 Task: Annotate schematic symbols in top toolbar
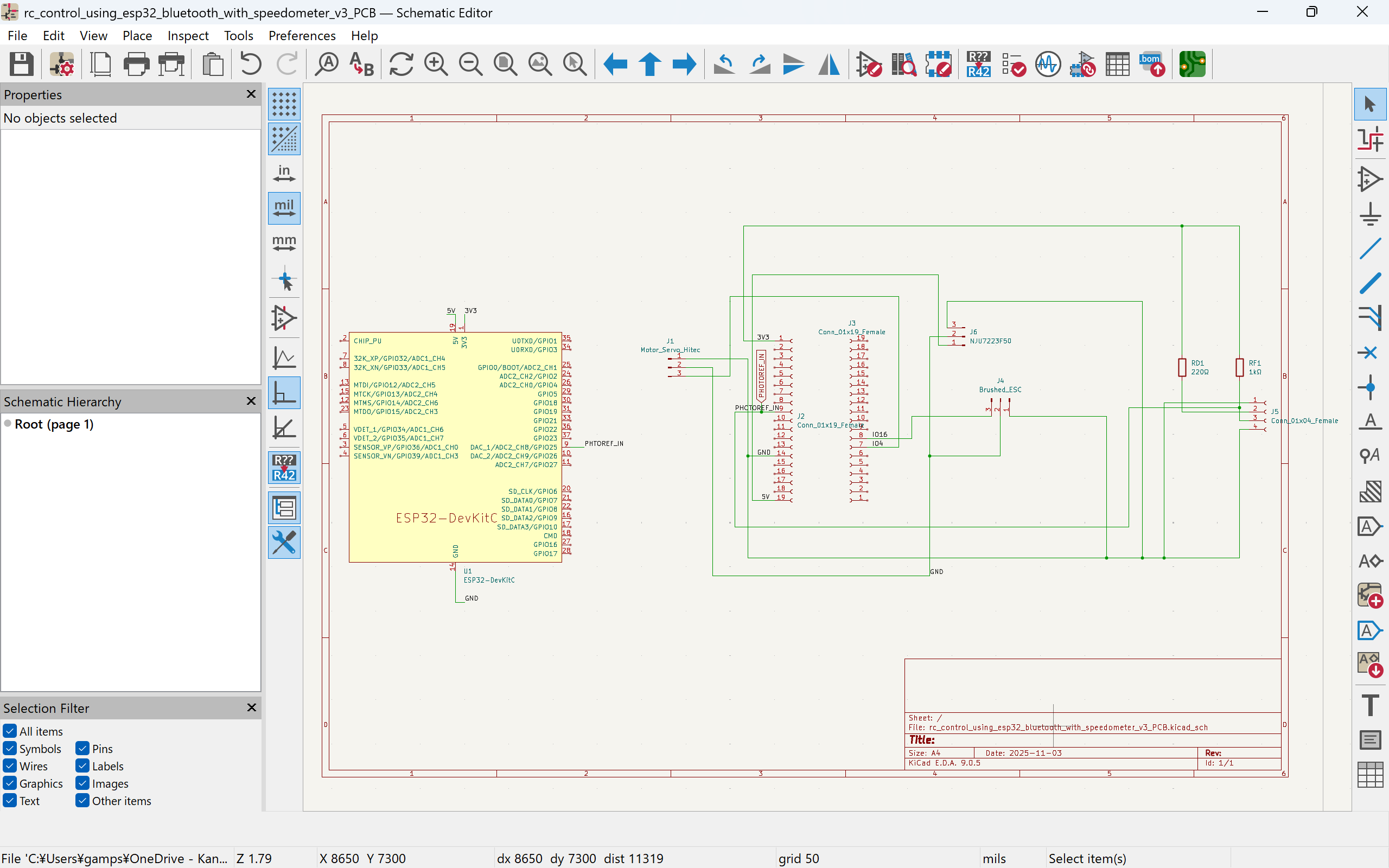coord(978,63)
